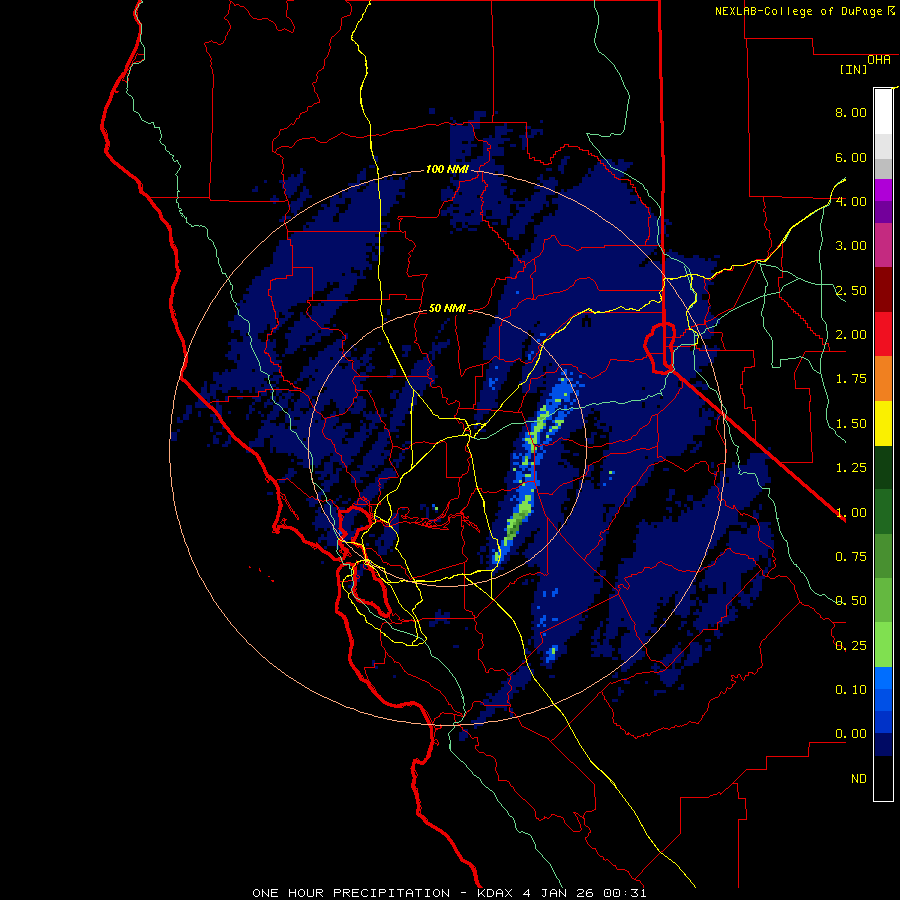Pick the dark red swatch beside 2.50

point(883,290)
